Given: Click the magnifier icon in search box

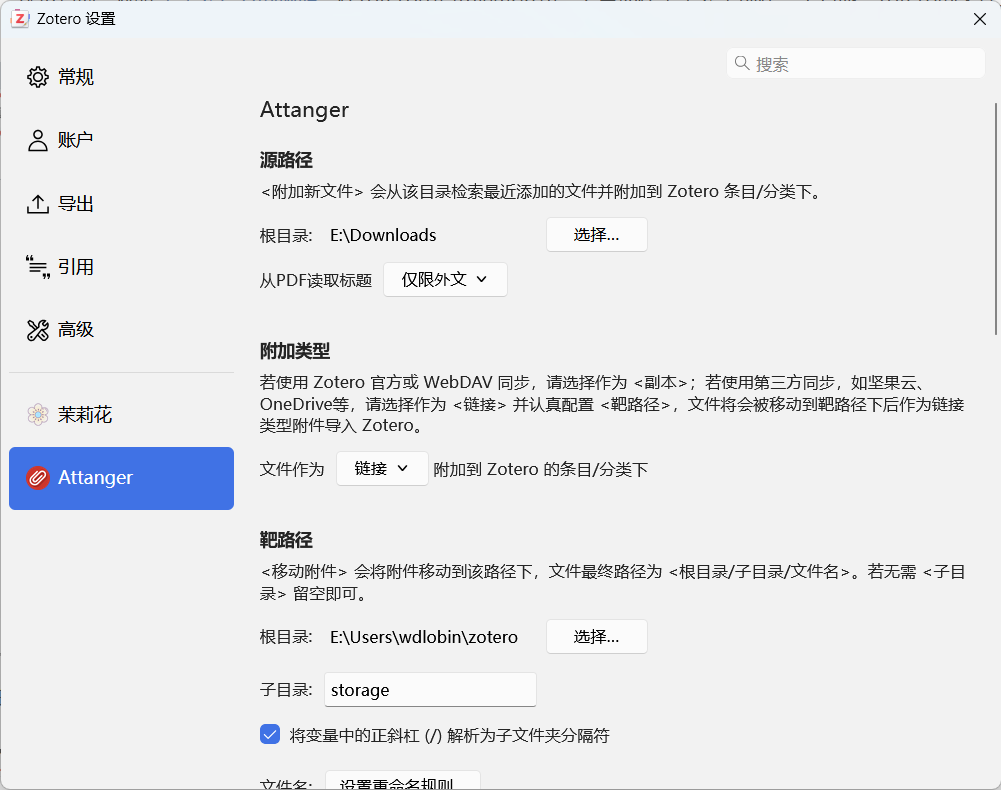Looking at the screenshot, I should (x=742, y=63).
